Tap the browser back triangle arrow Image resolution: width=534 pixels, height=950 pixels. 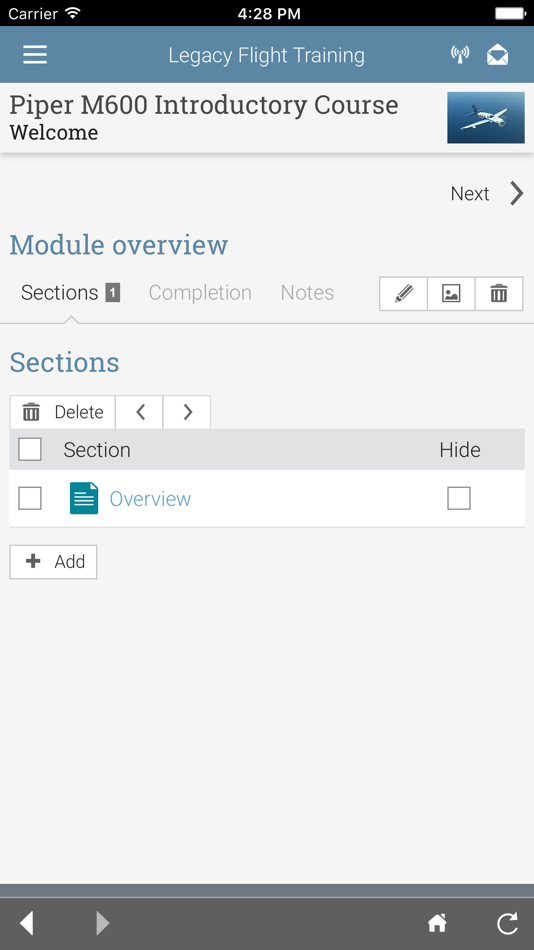(27, 923)
